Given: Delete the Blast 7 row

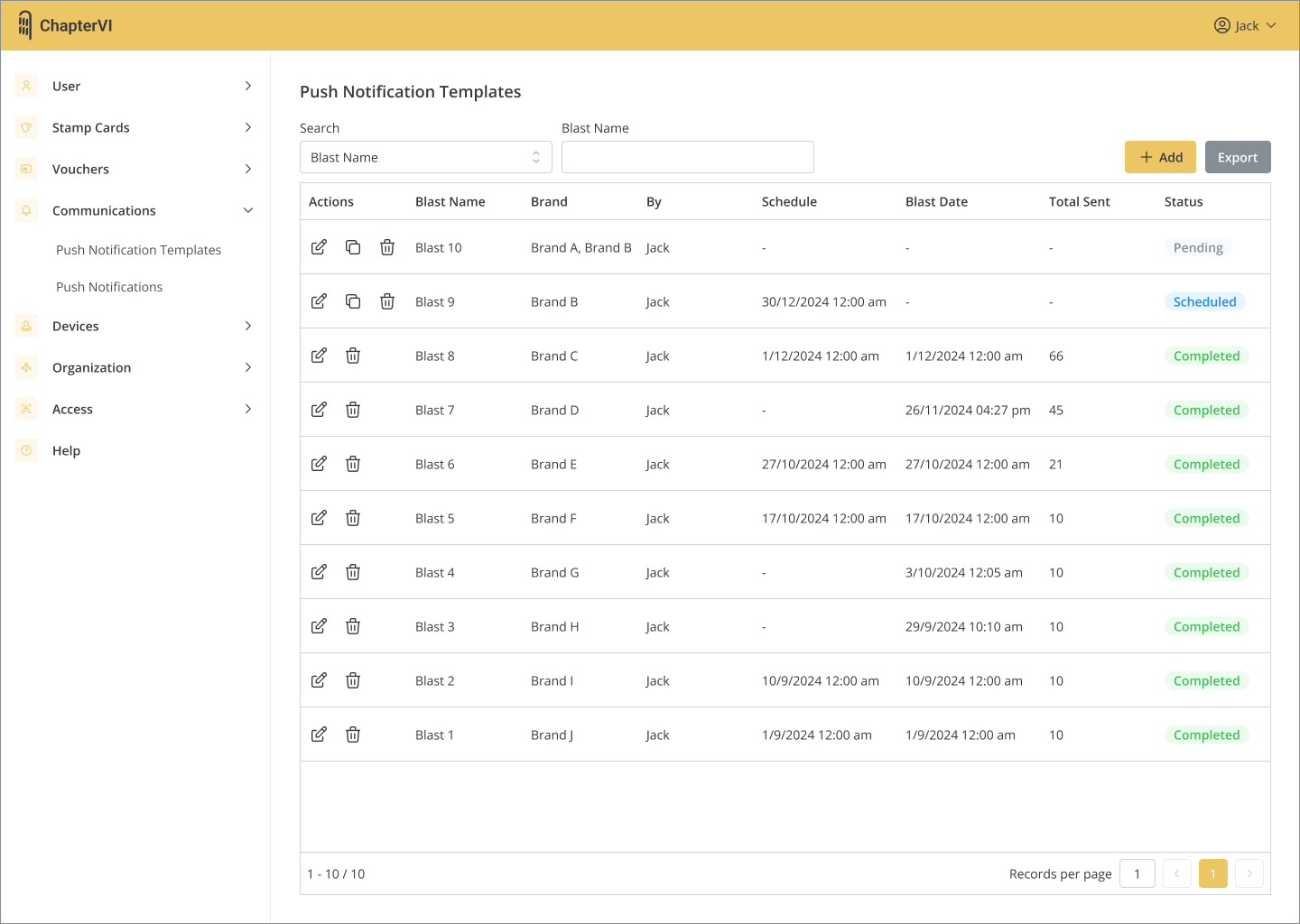Looking at the screenshot, I should pyautogui.click(x=353, y=410).
